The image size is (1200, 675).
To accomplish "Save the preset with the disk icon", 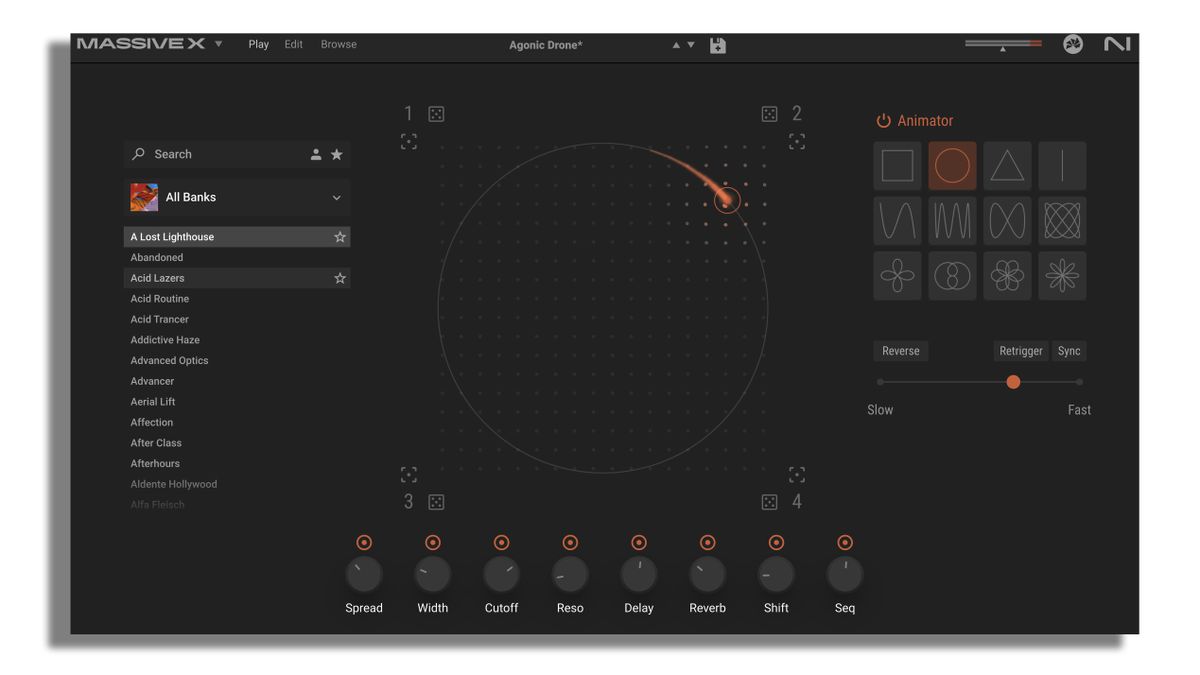I will pyautogui.click(x=718, y=45).
